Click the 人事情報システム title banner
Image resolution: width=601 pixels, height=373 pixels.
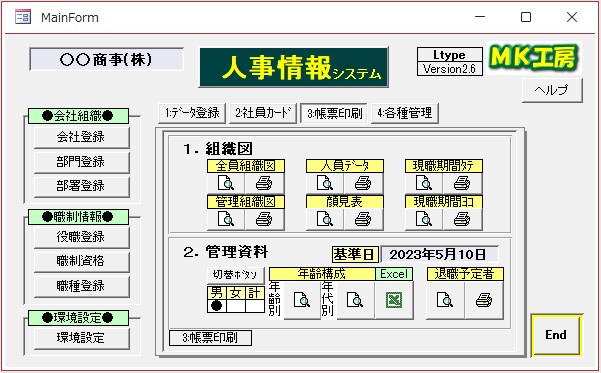(294, 67)
